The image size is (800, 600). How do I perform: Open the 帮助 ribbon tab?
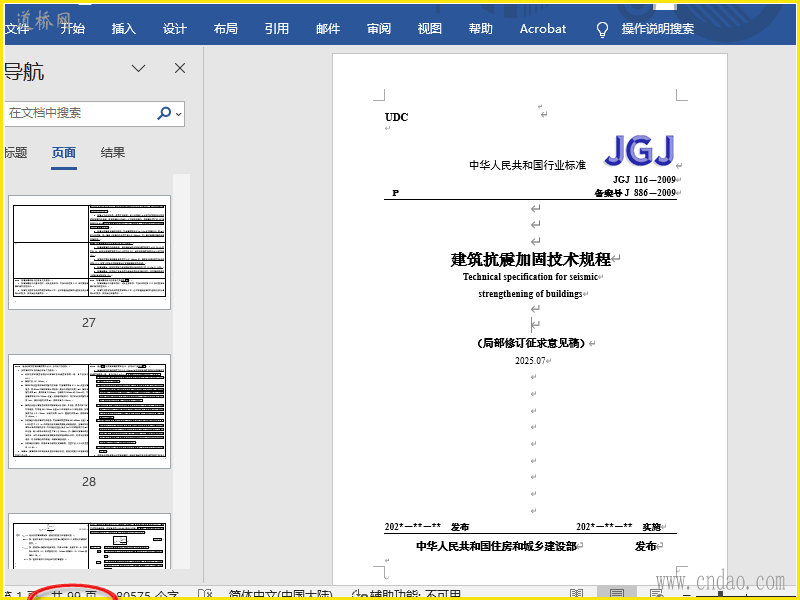point(481,29)
